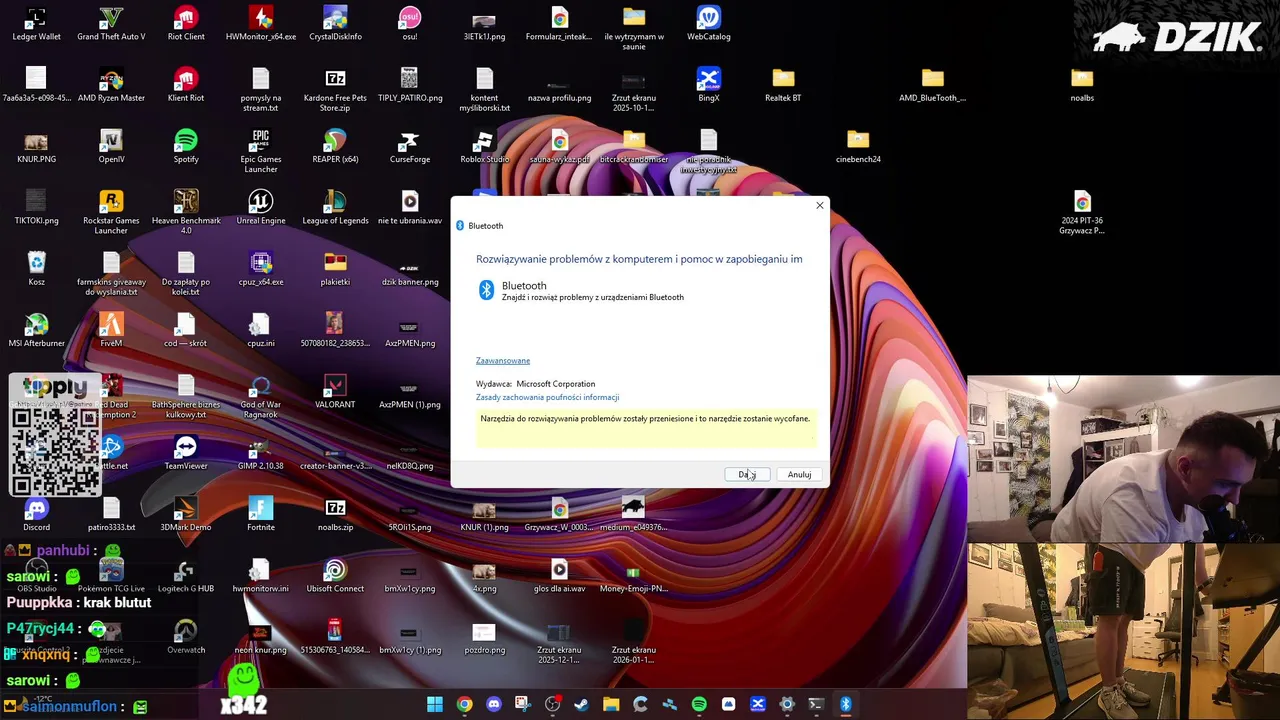Select FiveM desktop icon
The image size is (1280, 720).
pos(111,331)
